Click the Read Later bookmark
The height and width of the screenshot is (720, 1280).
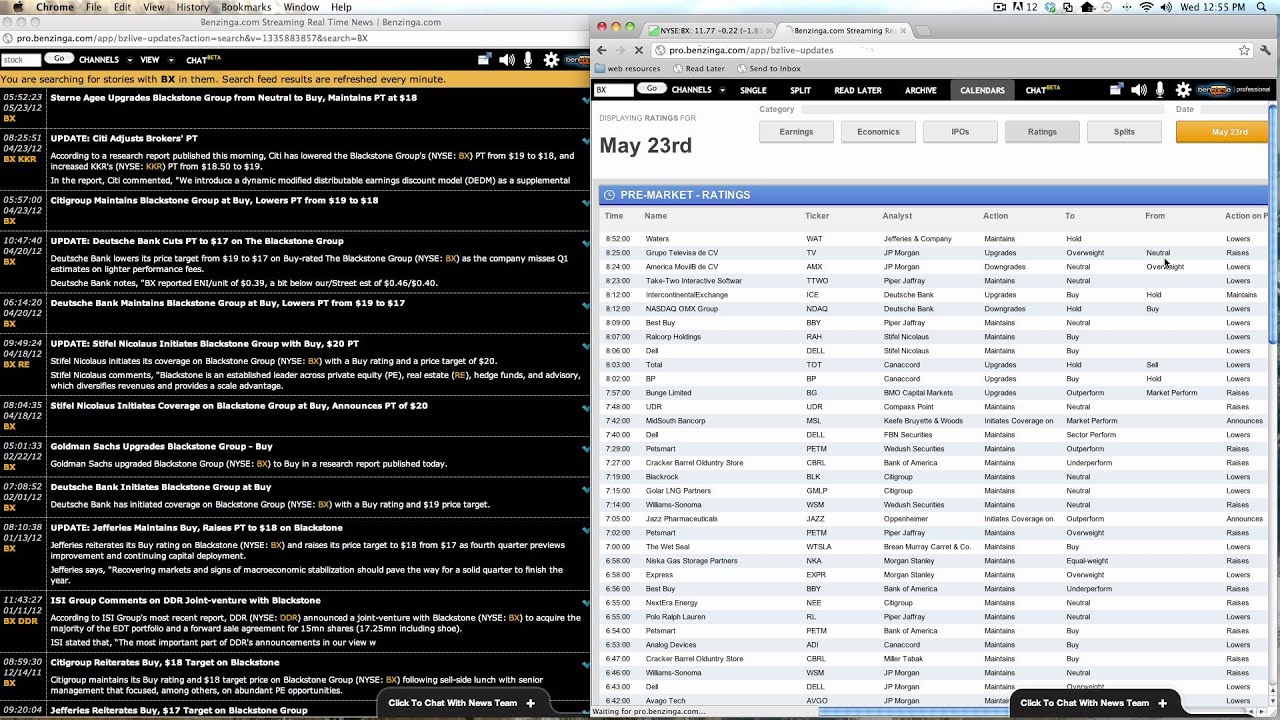tap(698, 69)
